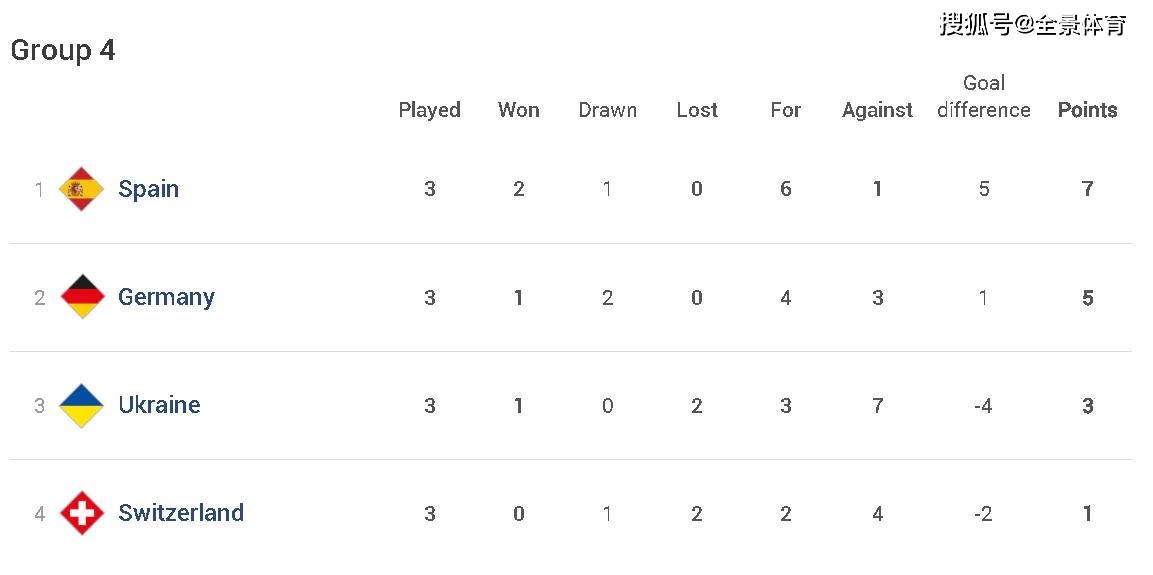Click the Goal difference column header
The height and width of the screenshot is (575, 1153).
(x=984, y=96)
